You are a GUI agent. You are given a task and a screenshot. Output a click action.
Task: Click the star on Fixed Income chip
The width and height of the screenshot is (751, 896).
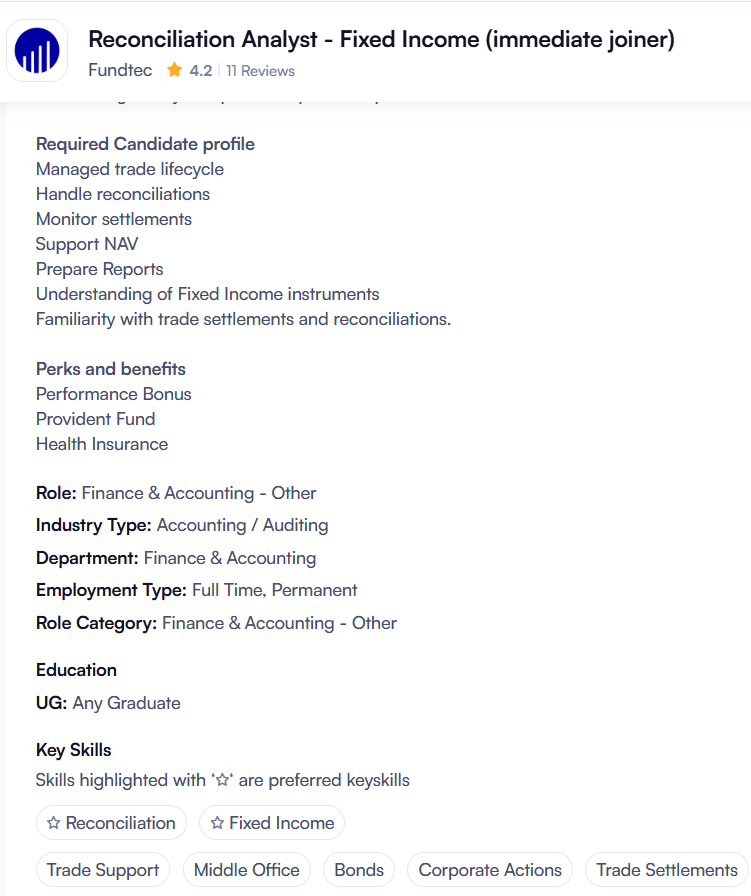[217, 824]
